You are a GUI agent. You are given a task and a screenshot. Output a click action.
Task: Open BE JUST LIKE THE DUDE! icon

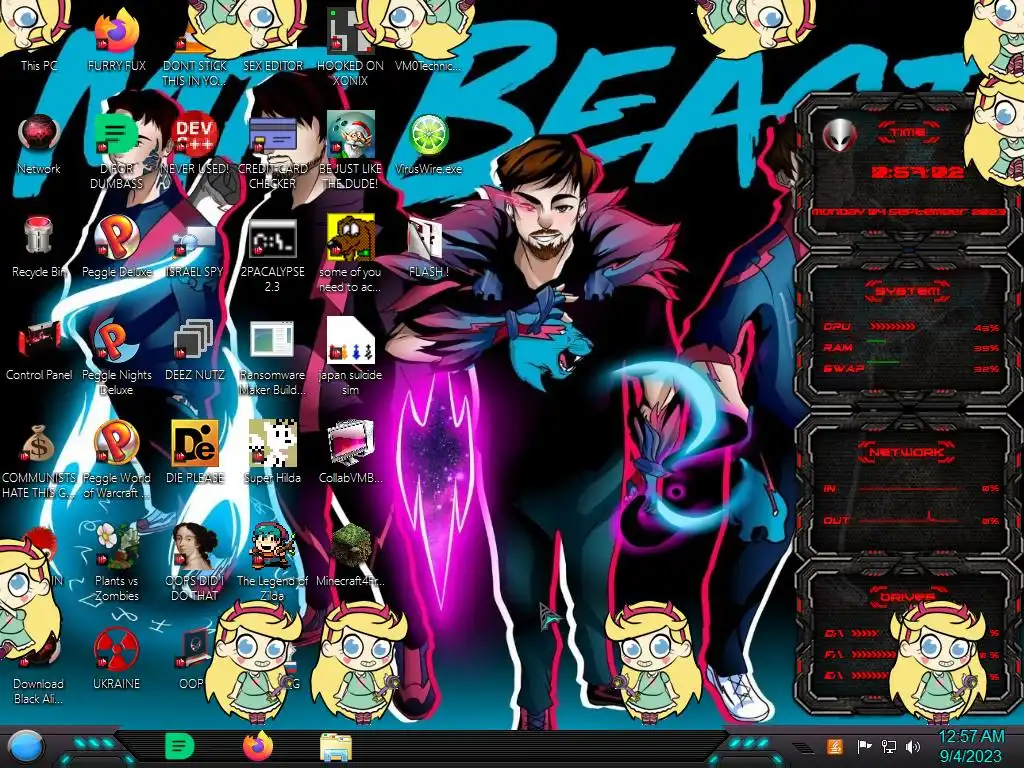350,150
